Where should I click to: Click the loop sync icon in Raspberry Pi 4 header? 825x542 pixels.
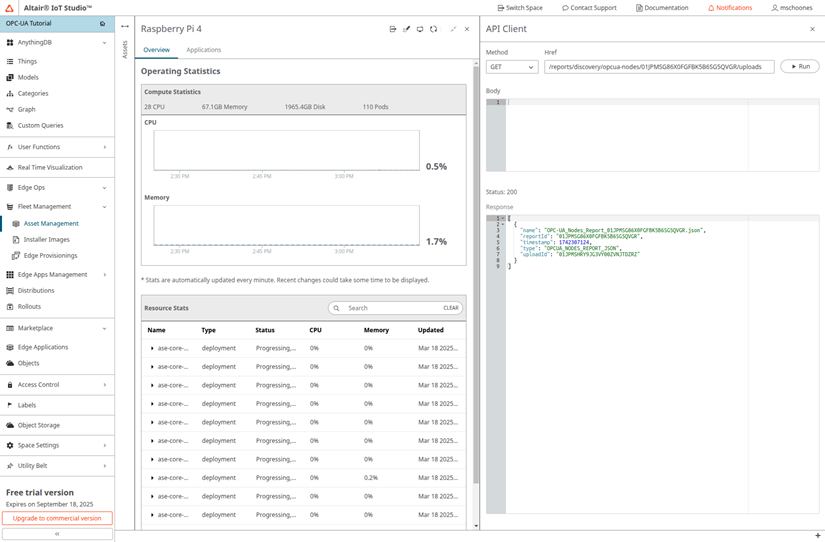tap(420, 29)
